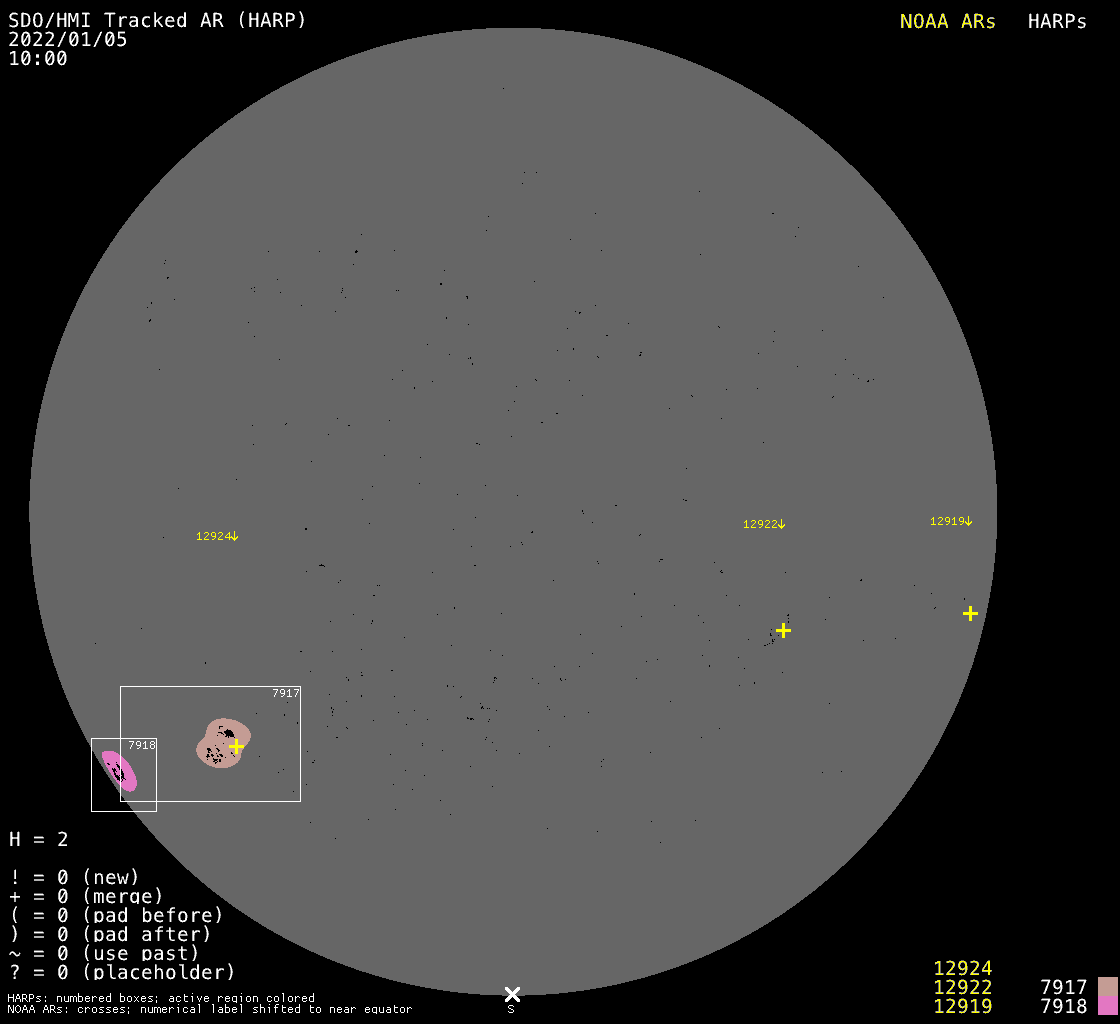1120x1024 pixels.
Task: Click the white X south pole marker
Action: (512, 993)
